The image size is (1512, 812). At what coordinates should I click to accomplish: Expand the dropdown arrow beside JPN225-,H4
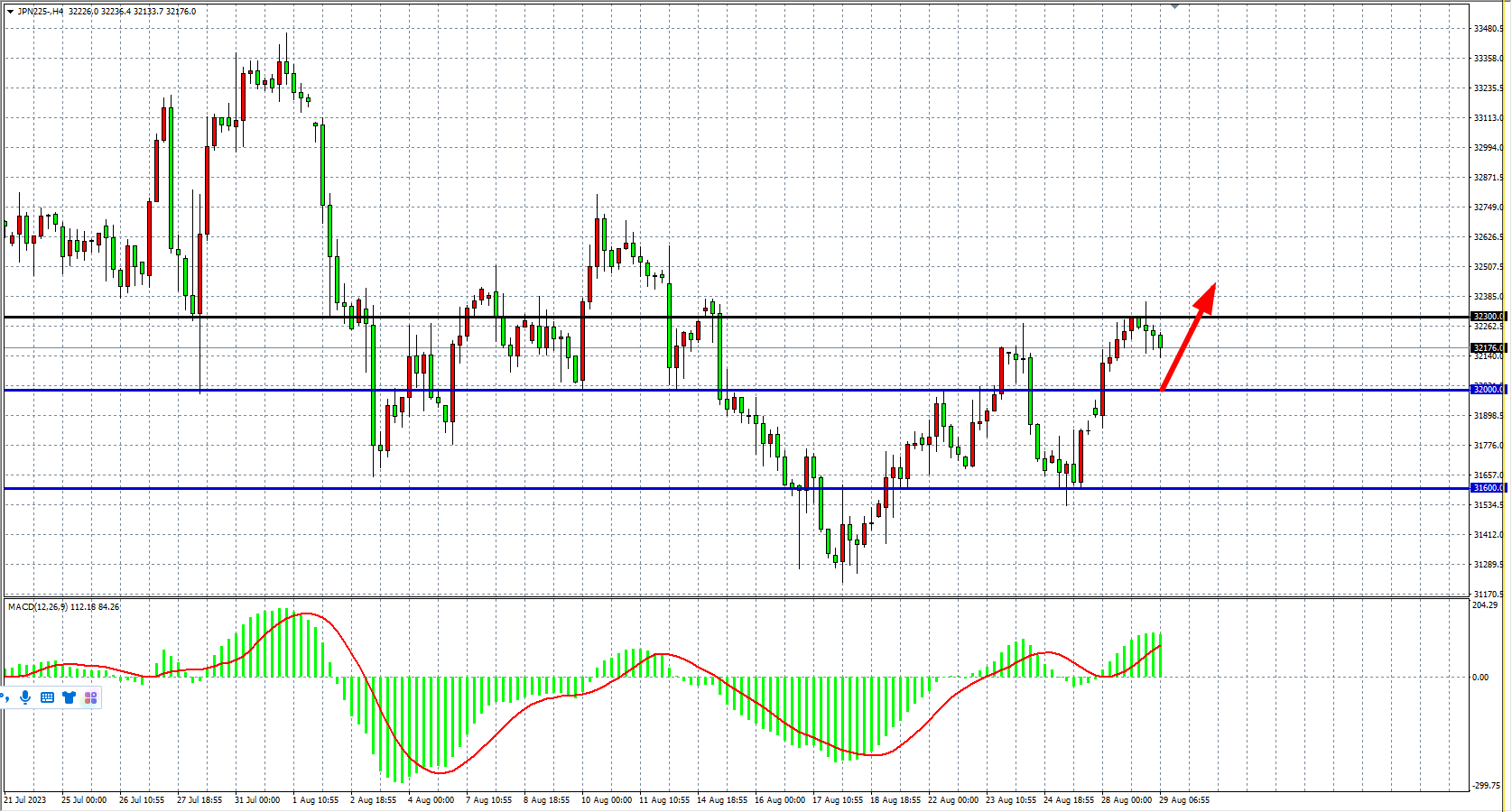click(x=10, y=12)
